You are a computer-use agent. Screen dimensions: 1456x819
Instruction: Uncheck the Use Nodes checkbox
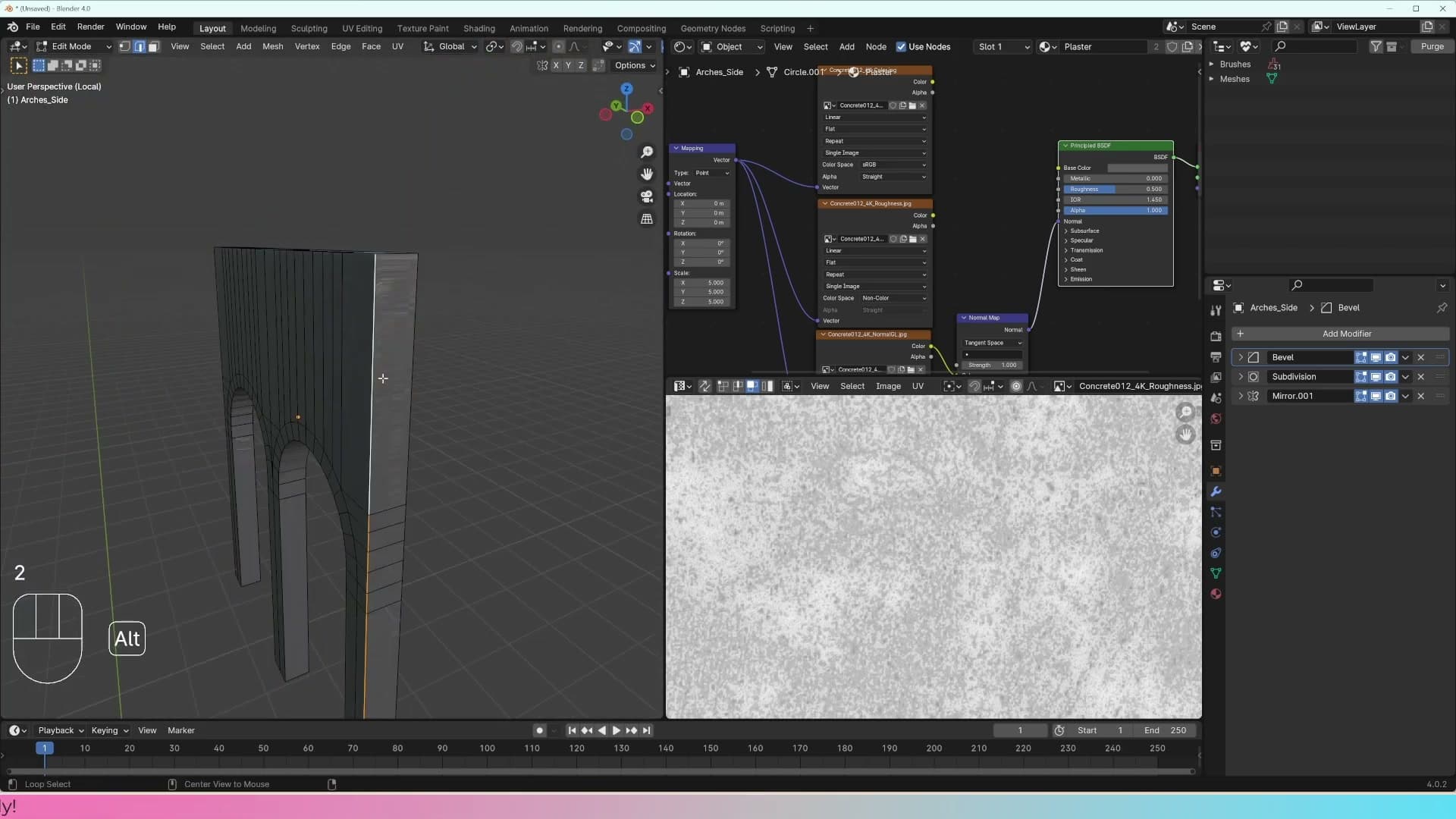pos(901,47)
